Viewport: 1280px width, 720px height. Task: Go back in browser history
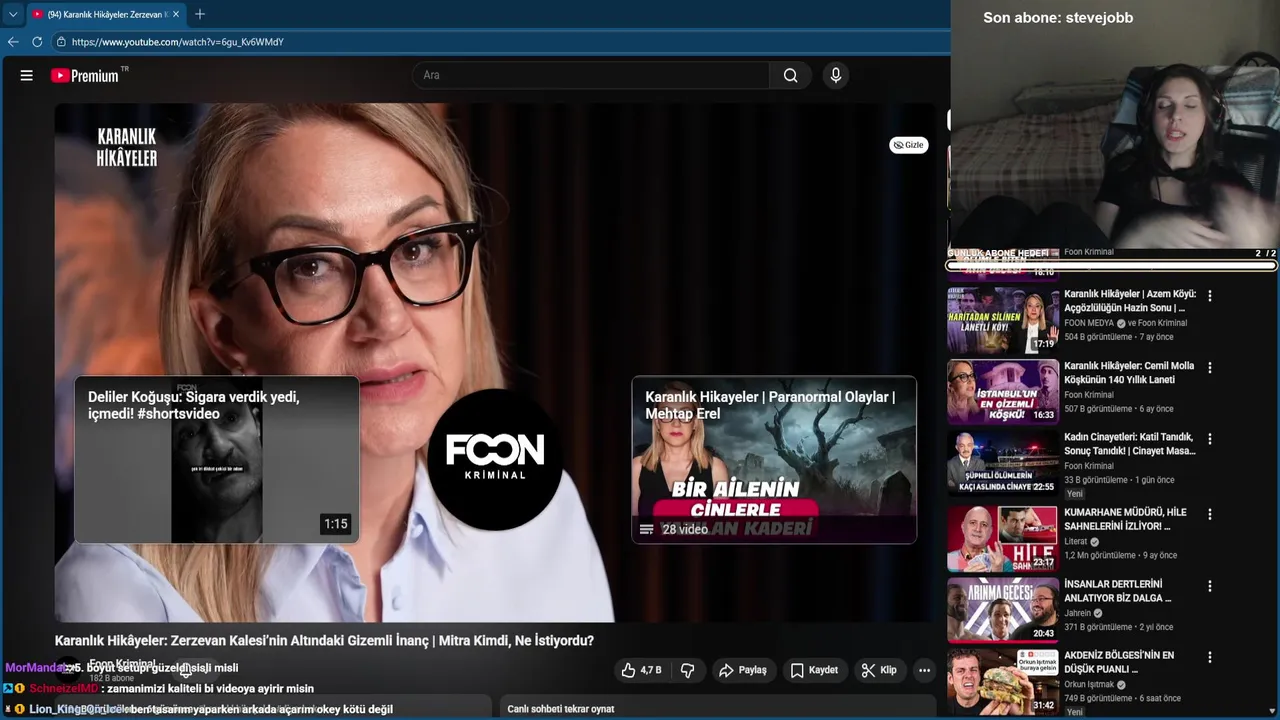(x=13, y=42)
